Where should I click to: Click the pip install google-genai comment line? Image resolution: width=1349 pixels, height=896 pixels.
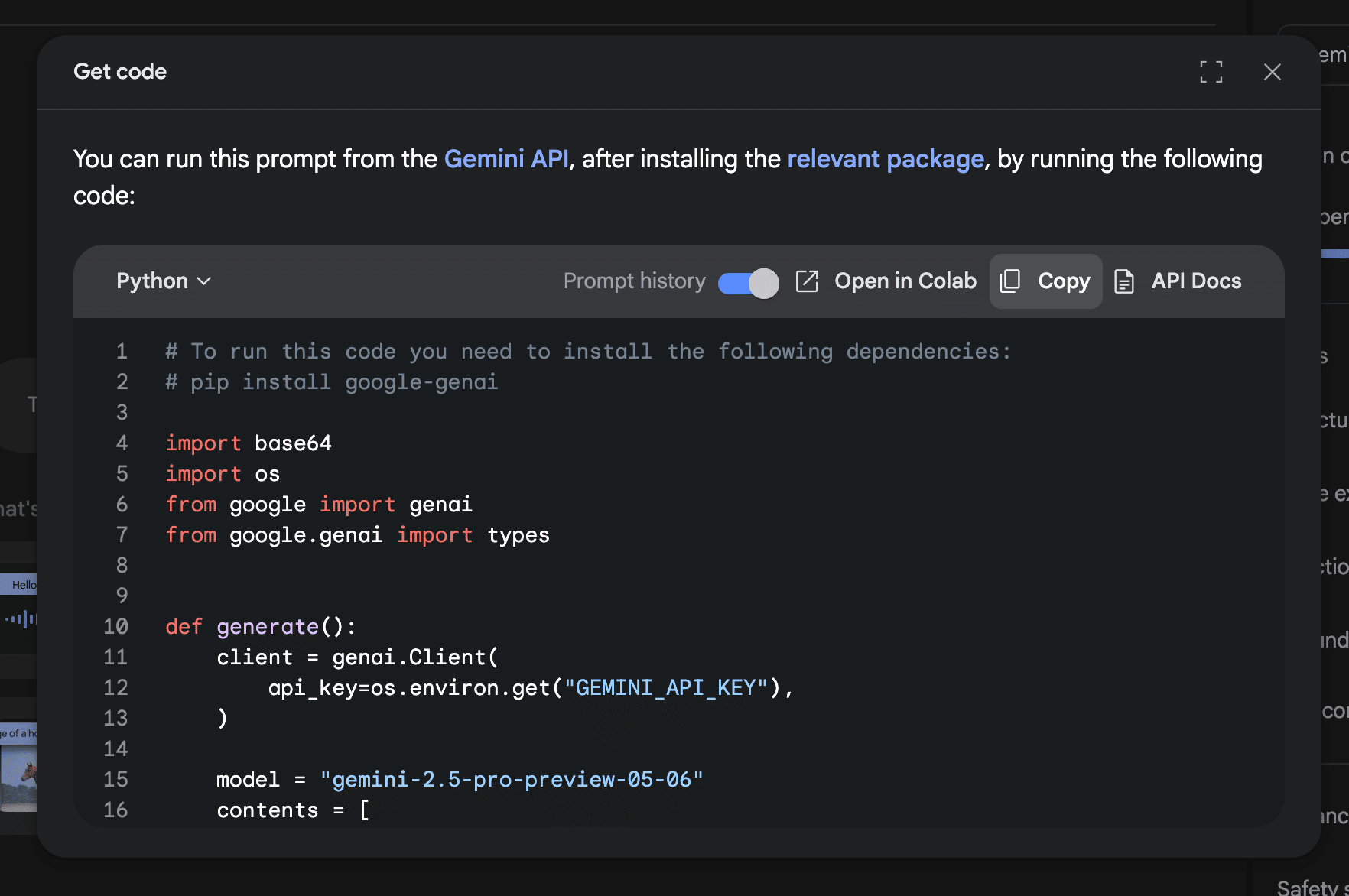[332, 382]
